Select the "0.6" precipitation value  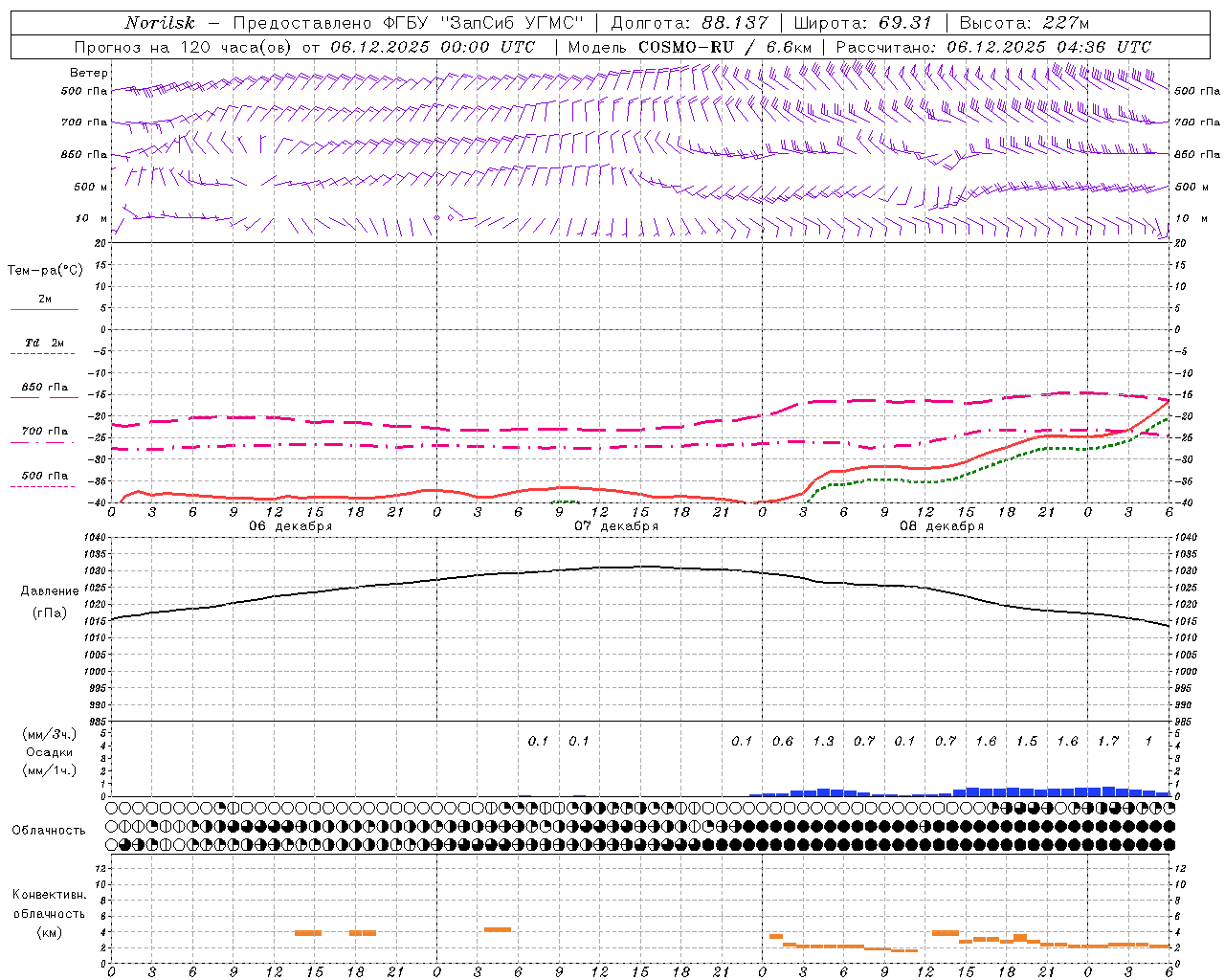pos(783,741)
